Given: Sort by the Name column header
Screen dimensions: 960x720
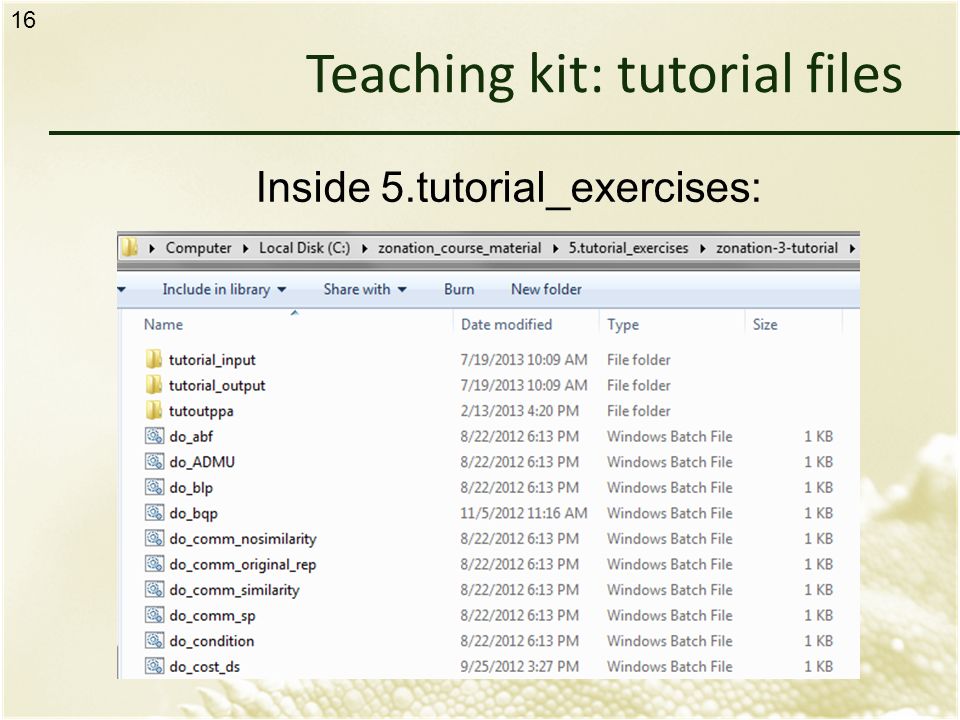Looking at the screenshot, I should pyautogui.click(x=163, y=324).
